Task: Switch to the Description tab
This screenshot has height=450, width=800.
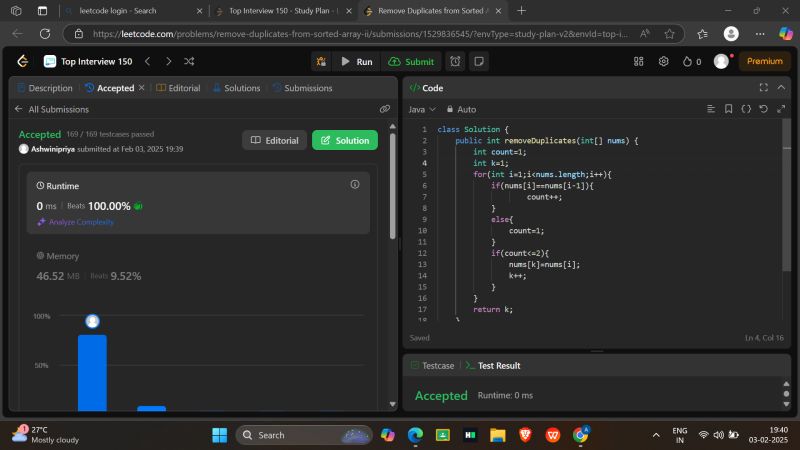Action: (45, 88)
